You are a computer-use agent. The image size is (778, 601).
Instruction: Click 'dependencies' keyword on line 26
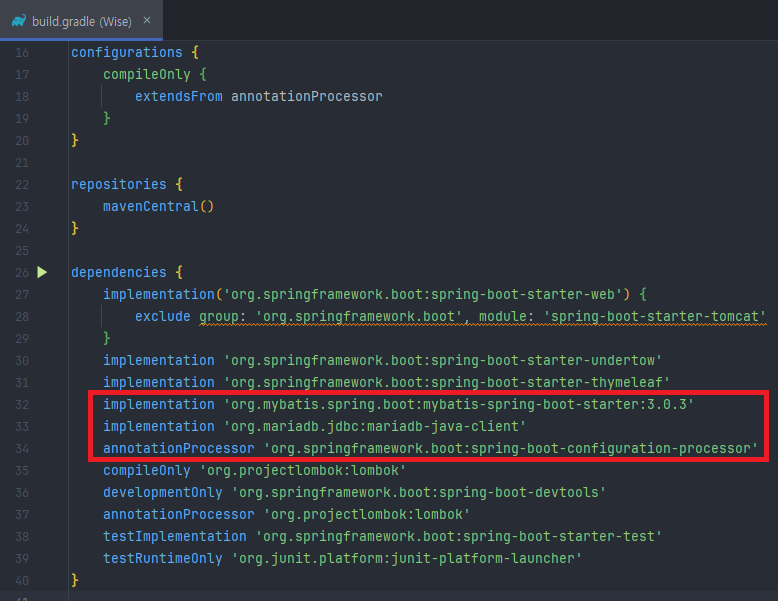[119, 272]
